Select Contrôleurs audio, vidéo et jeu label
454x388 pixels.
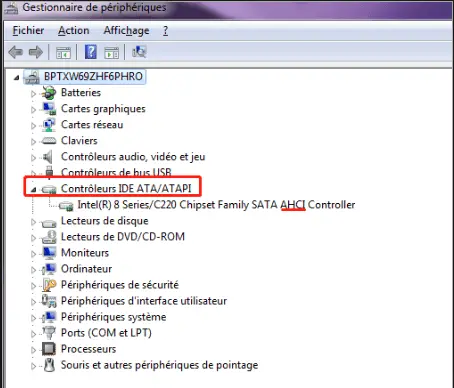click(133, 157)
